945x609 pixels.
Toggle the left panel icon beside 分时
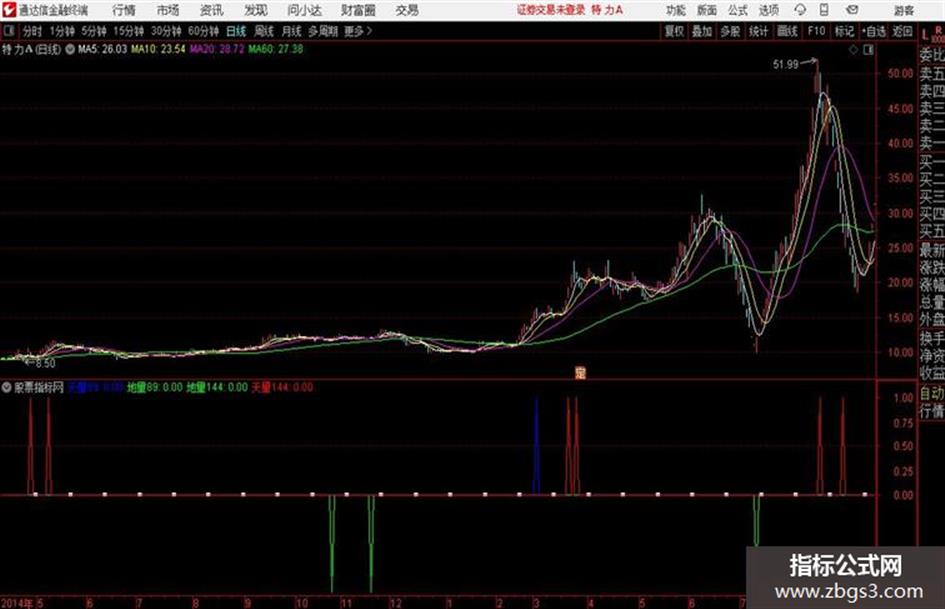[x=9, y=31]
